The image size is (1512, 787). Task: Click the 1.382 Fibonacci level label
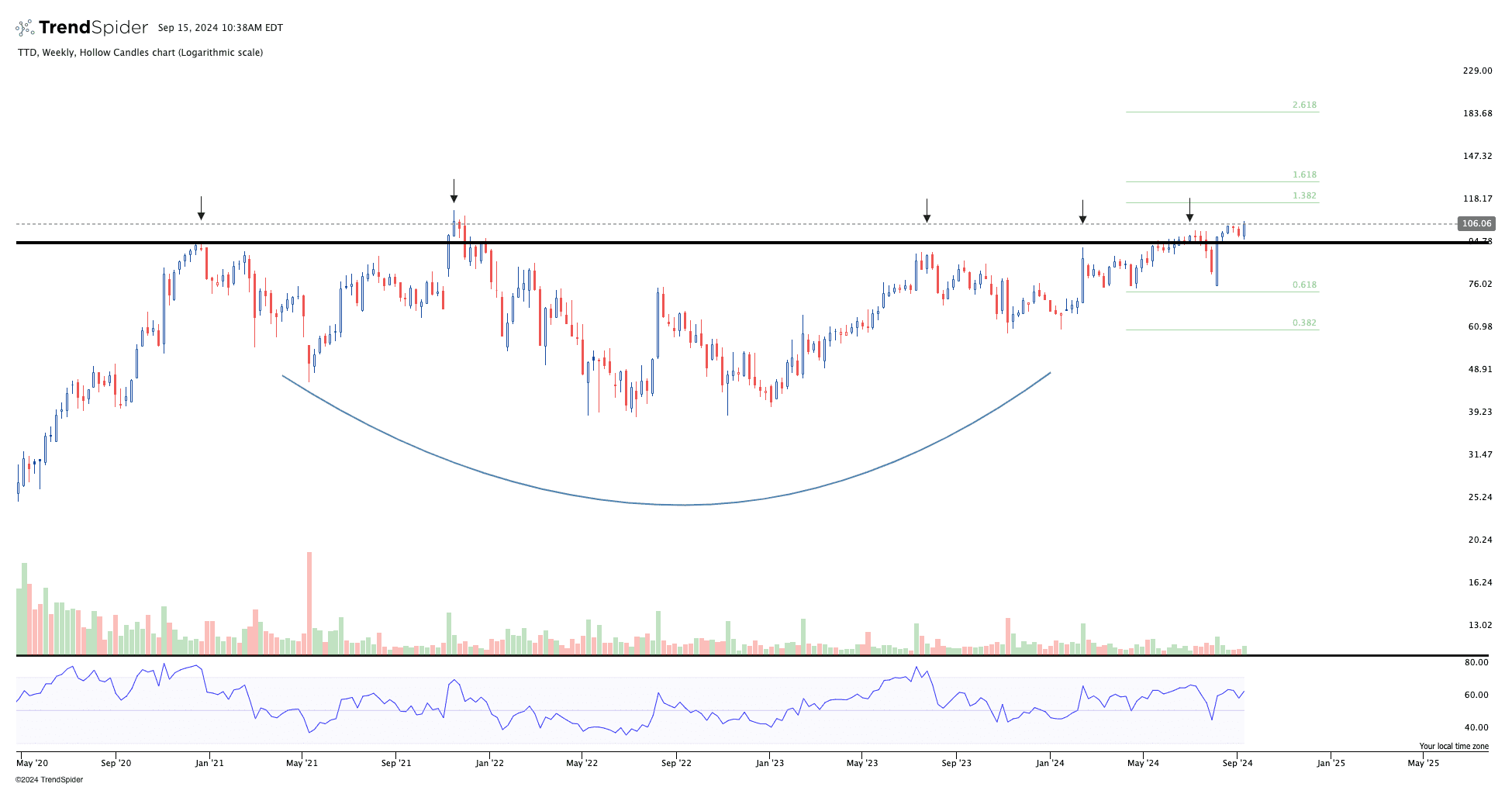(1304, 195)
